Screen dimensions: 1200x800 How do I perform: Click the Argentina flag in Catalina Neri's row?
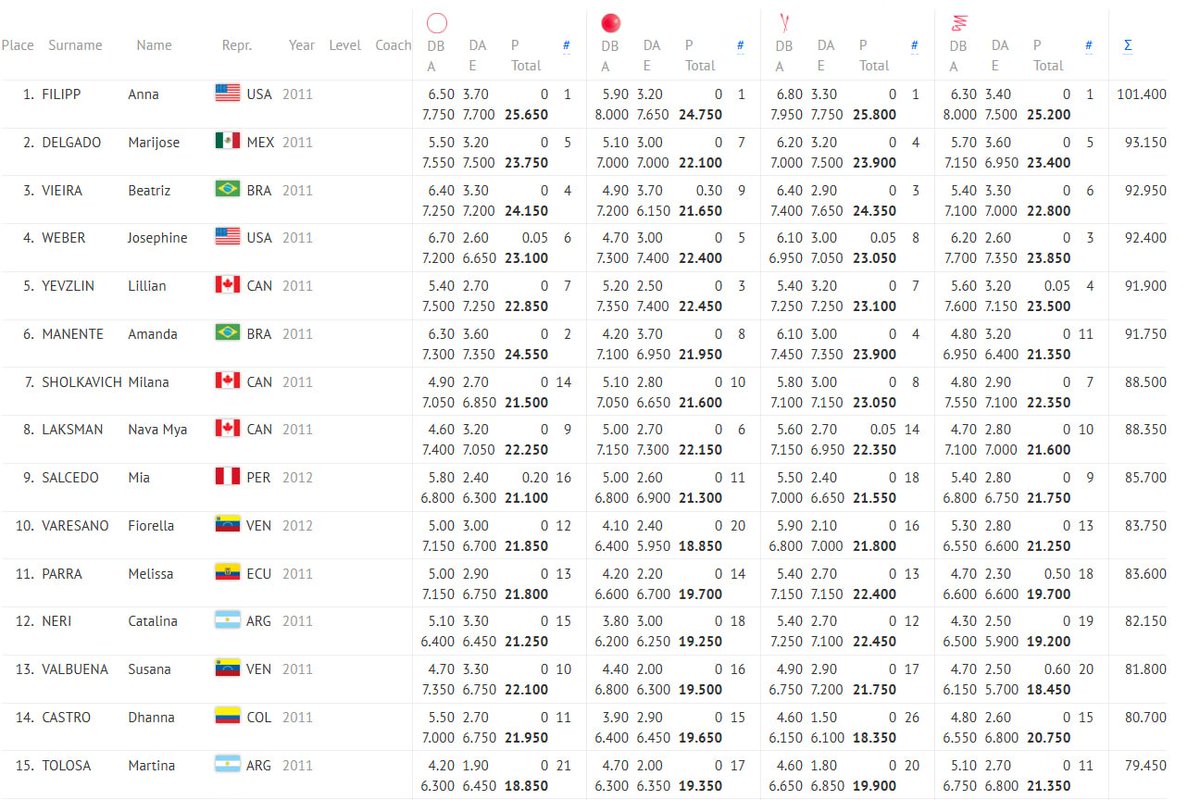click(x=228, y=621)
